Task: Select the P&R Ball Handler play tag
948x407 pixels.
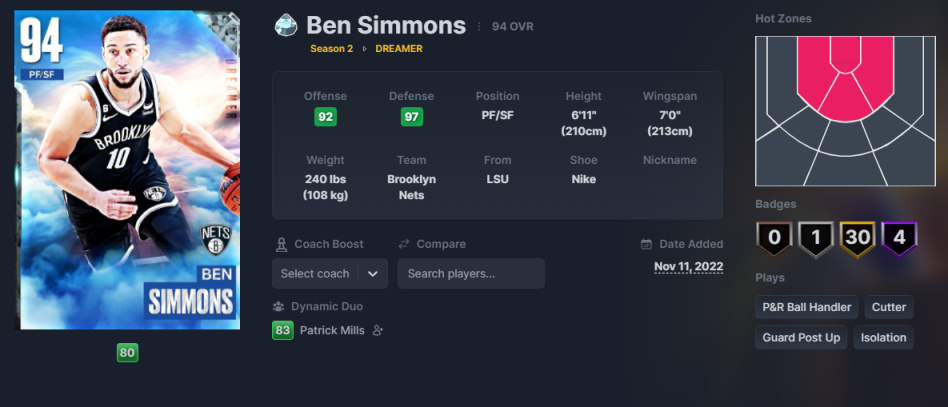Action: click(x=807, y=307)
